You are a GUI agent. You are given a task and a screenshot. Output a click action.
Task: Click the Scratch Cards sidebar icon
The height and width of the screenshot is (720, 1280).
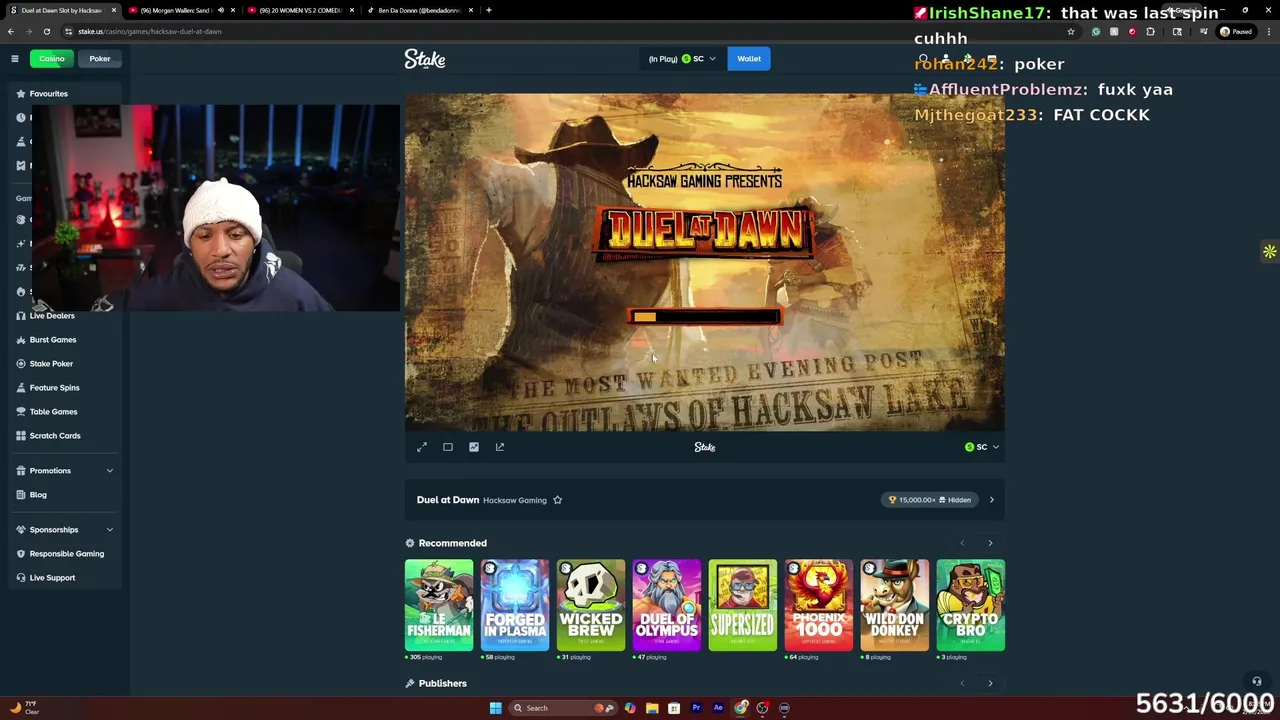pos(20,436)
